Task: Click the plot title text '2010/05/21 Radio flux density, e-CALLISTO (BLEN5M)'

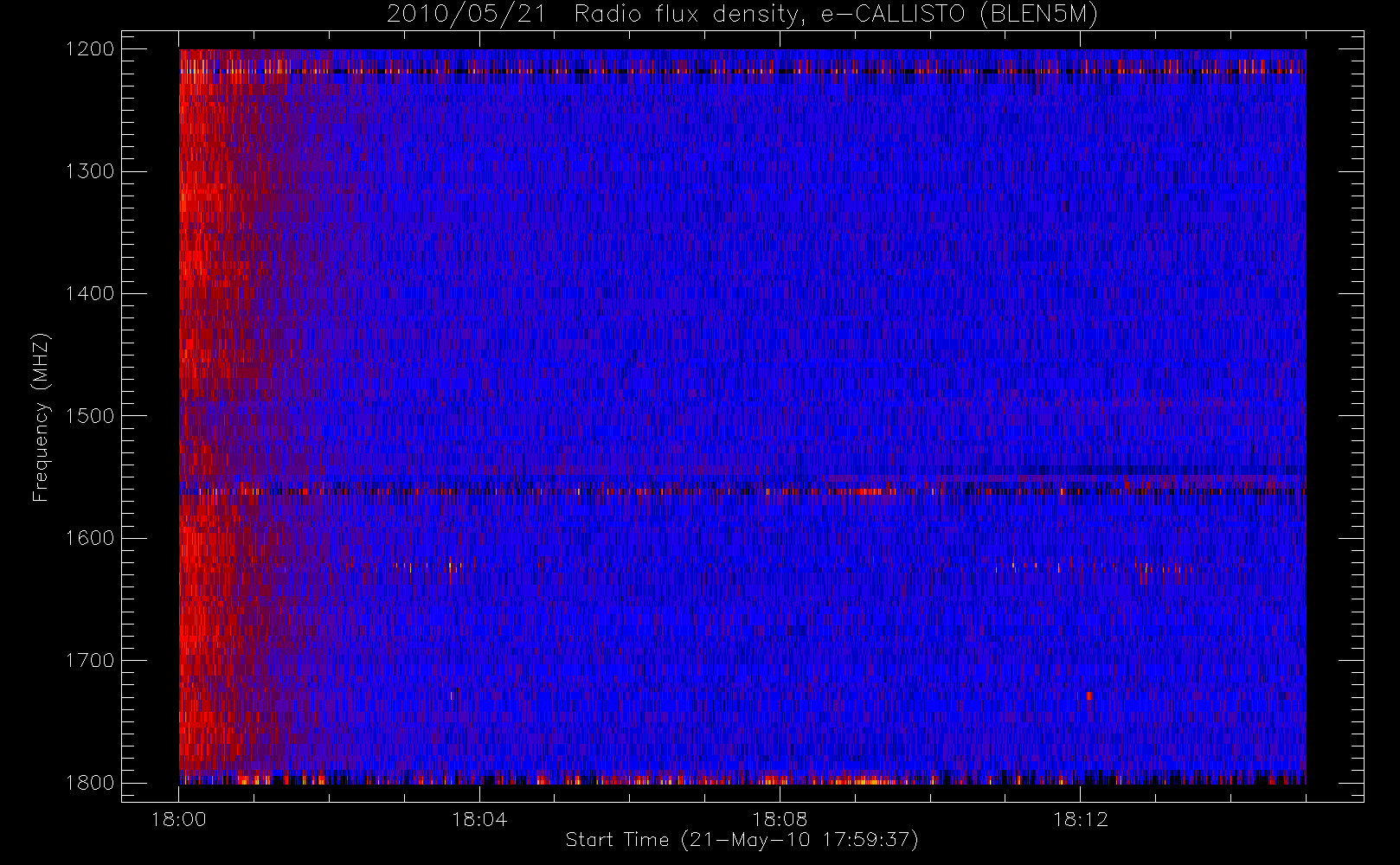Action: point(742,15)
